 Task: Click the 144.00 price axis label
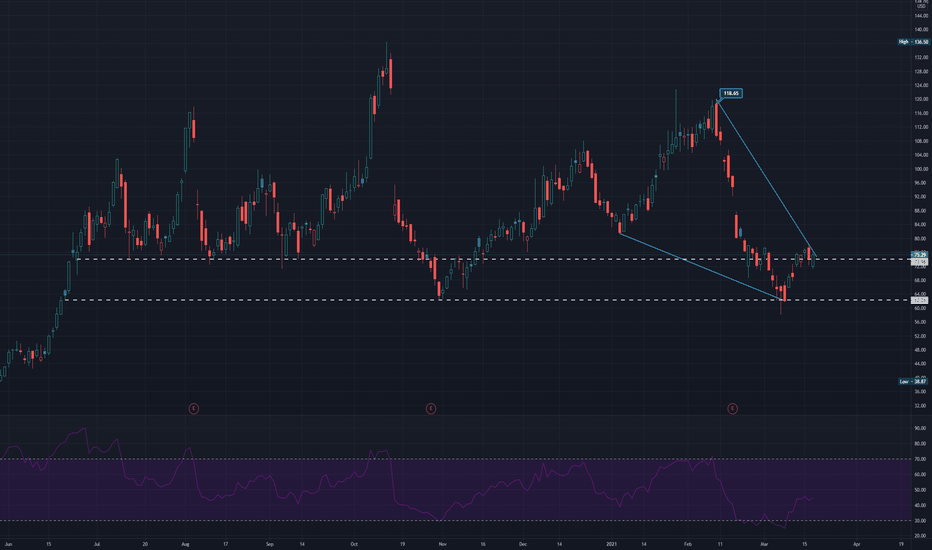[x=921, y=15]
